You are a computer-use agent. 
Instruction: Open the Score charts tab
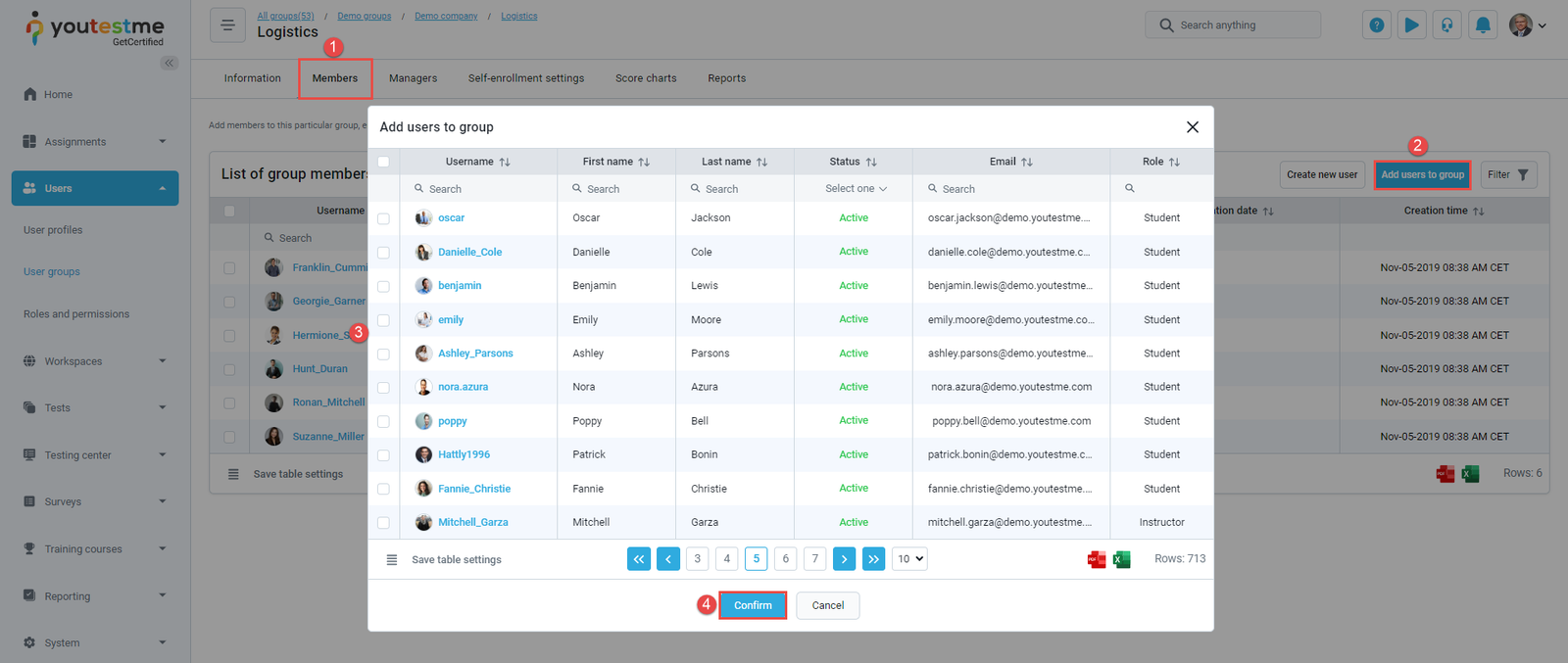click(646, 78)
